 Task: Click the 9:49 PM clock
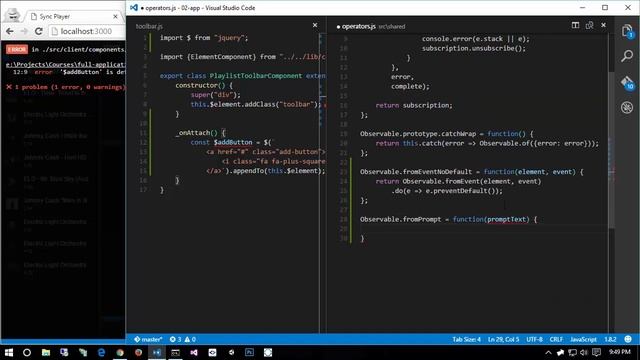tap(620, 351)
